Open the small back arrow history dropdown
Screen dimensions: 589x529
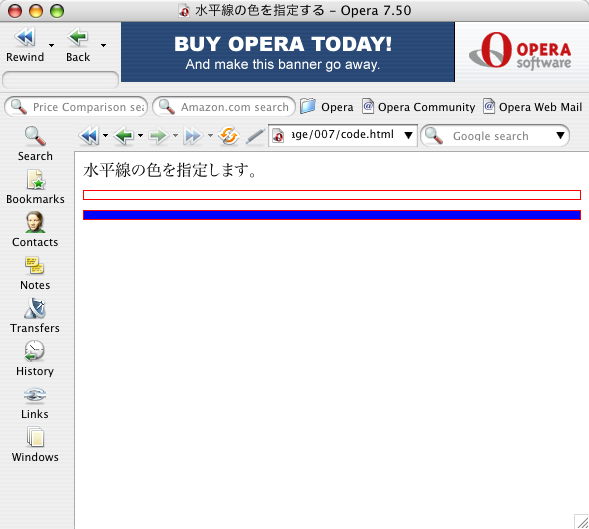click(x=140, y=135)
